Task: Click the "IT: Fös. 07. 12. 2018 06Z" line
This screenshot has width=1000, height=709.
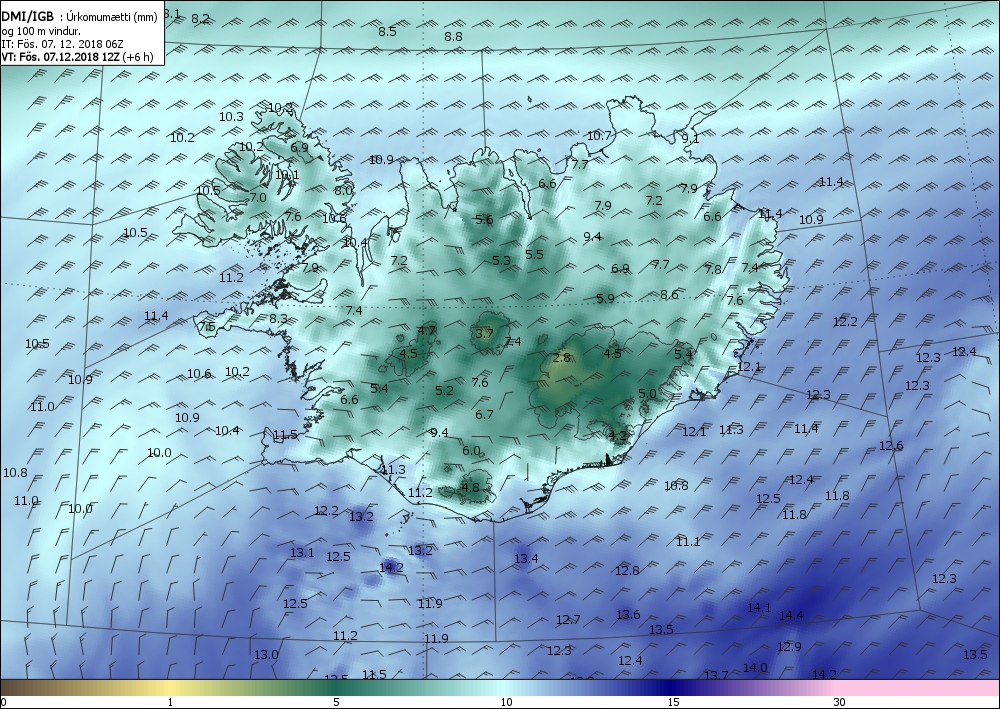Action: point(62,44)
